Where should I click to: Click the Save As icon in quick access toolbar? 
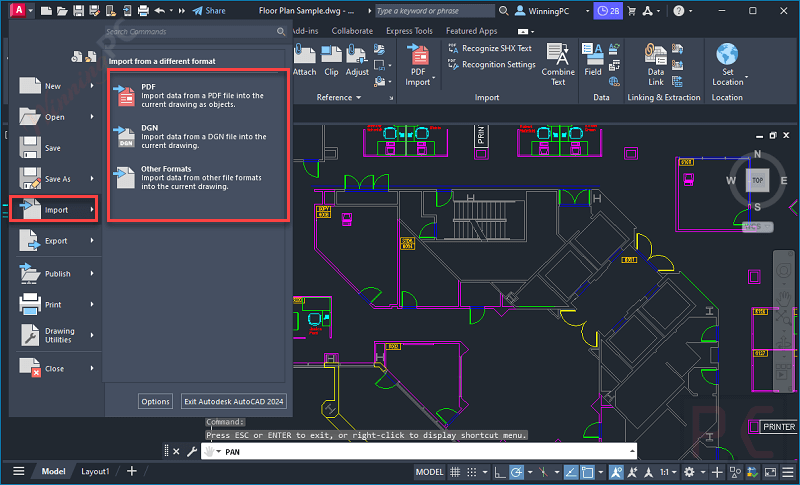pos(94,11)
